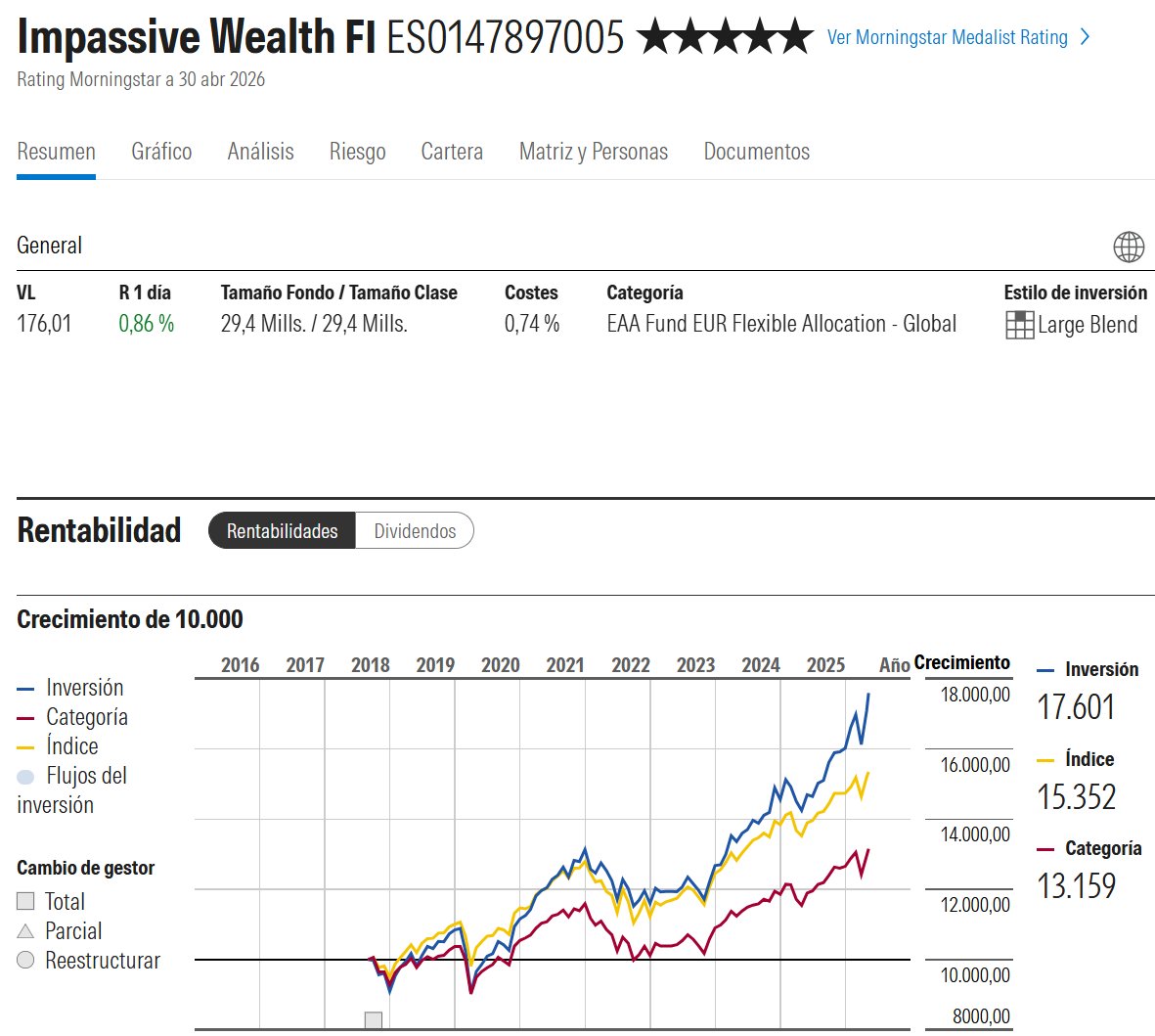Image resolution: width=1155 pixels, height=1036 pixels.
Task: Click the Impassive Wealth FI fund title
Action: [x=197, y=37]
